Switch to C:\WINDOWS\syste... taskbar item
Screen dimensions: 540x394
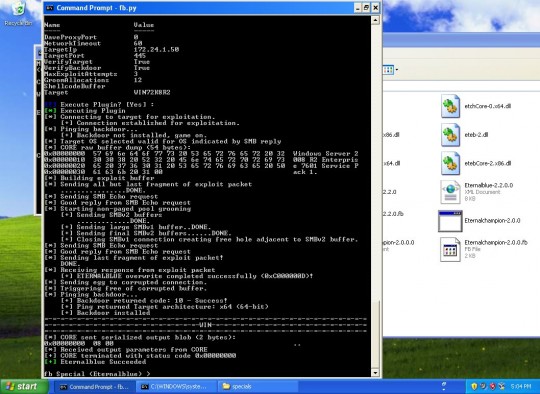tap(176, 387)
